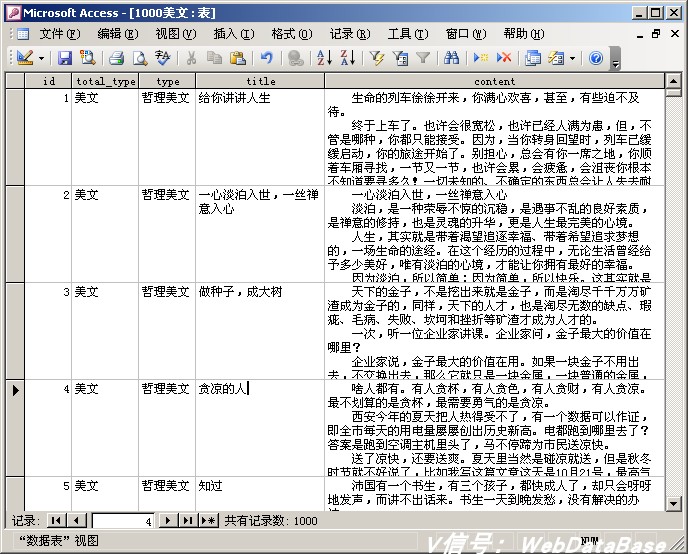Click the record number input box
688x554 pixels.
pos(123,521)
